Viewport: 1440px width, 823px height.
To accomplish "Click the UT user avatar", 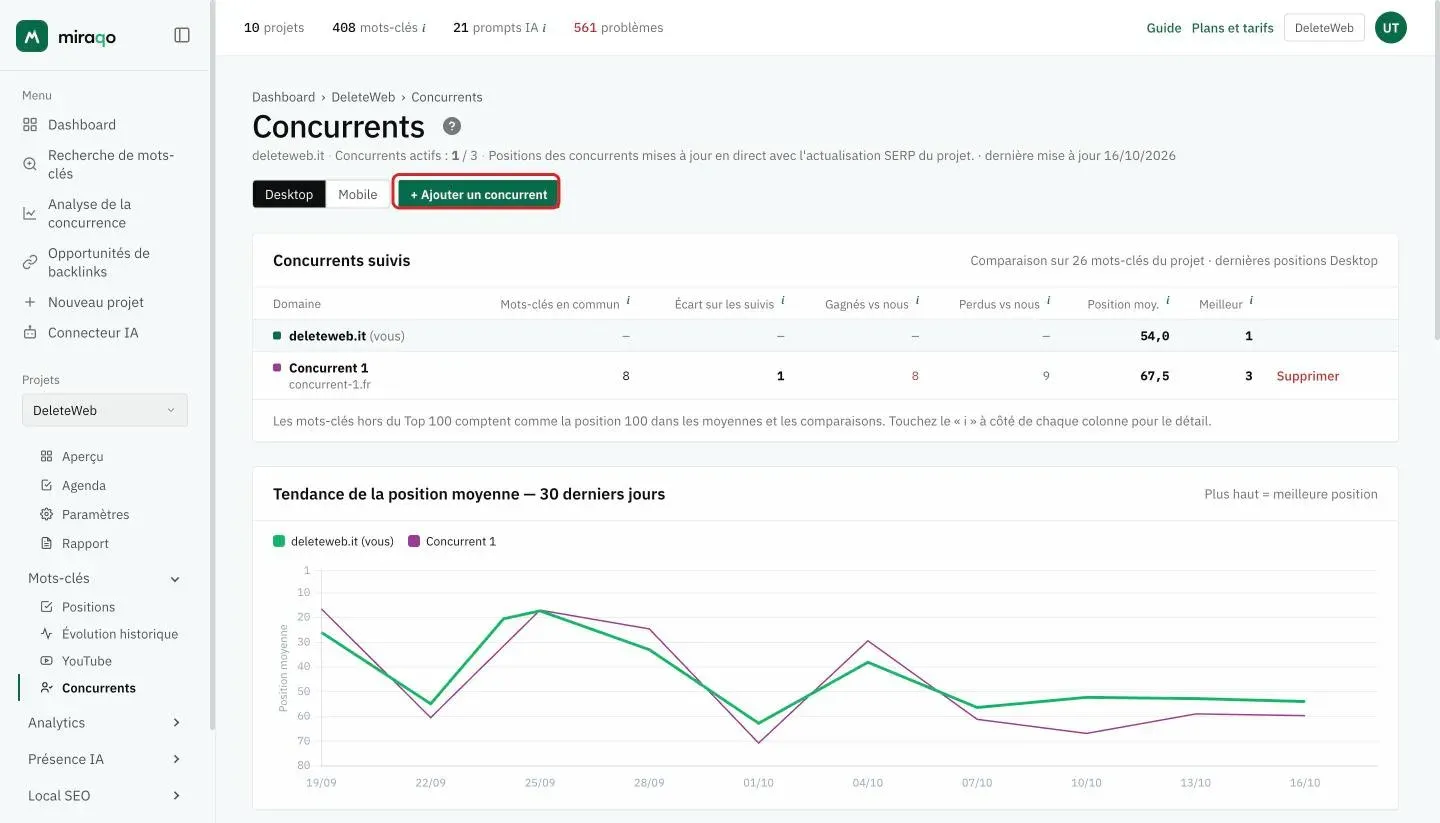I will click(x=1390, y=28).
